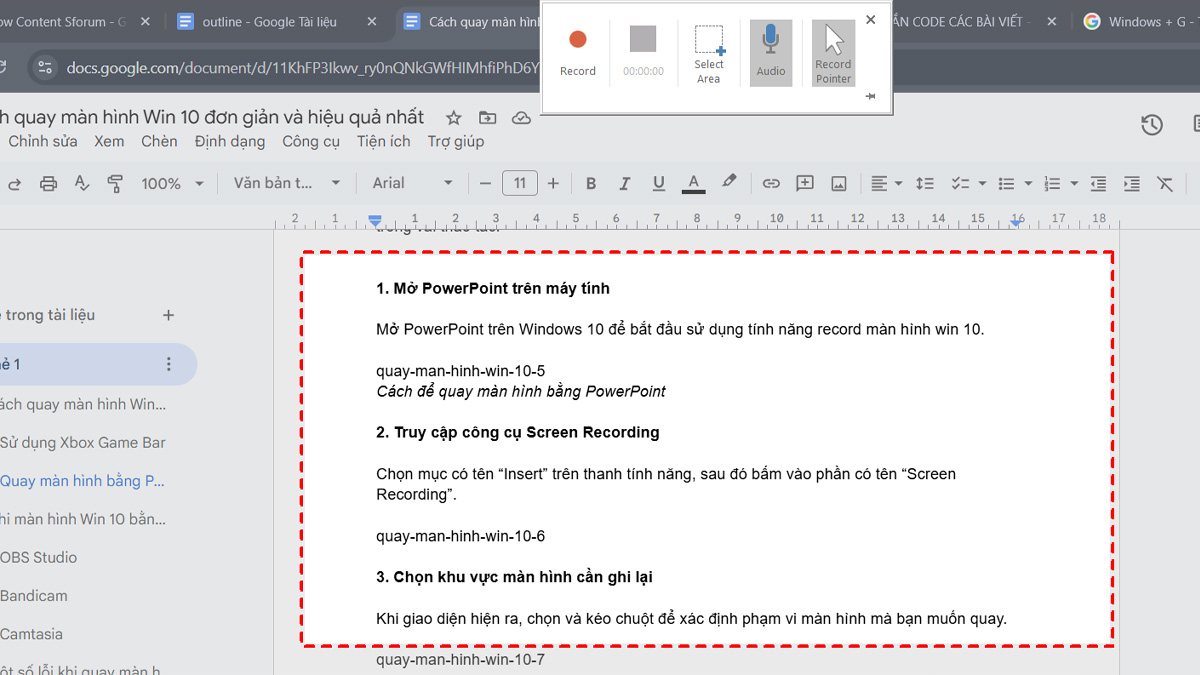Click the checklist icon
This screenshot has width=1200, height=675.
[x=960, y=183]
